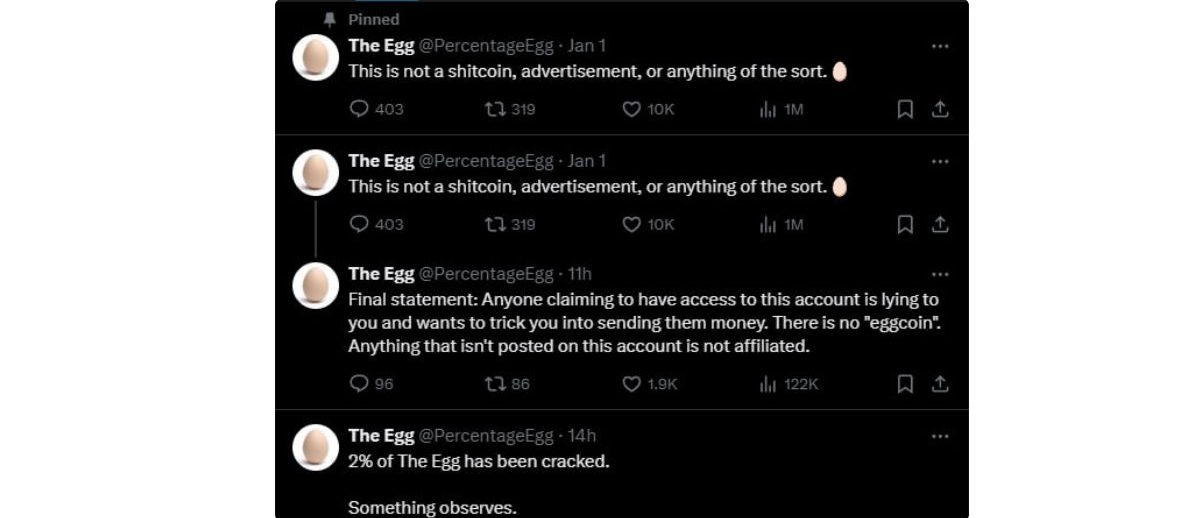
Task: Share the pinned Egg tweet
Action: click(x=940, y=110)
